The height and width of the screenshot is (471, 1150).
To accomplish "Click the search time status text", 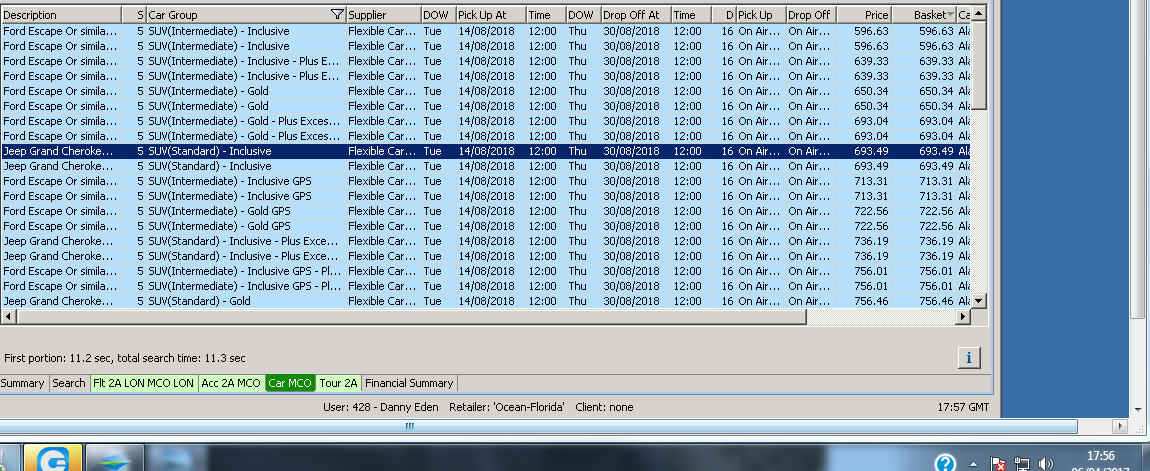I will click(125, 358).
